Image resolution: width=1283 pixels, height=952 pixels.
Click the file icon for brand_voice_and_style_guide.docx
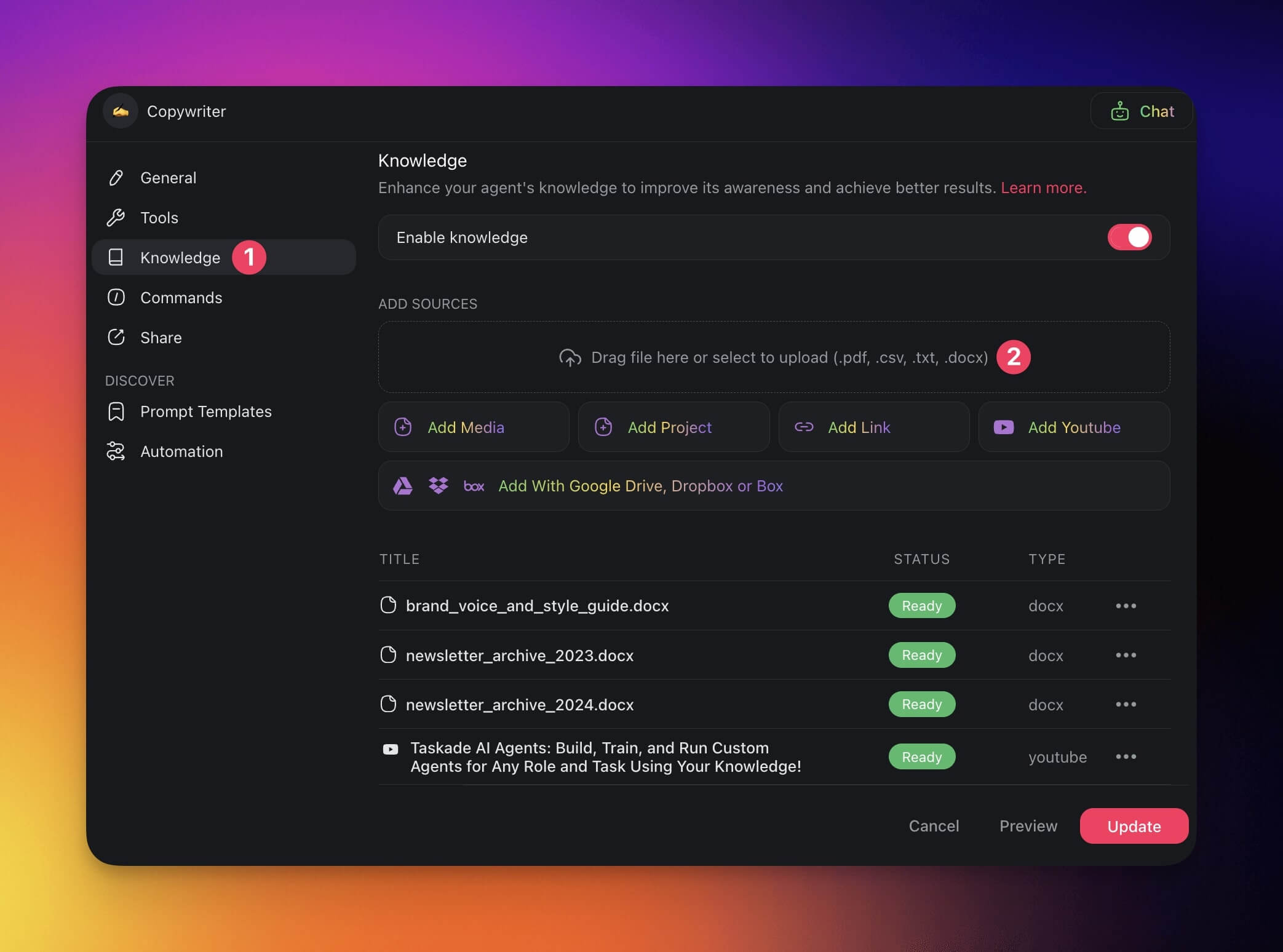point(388,605)
